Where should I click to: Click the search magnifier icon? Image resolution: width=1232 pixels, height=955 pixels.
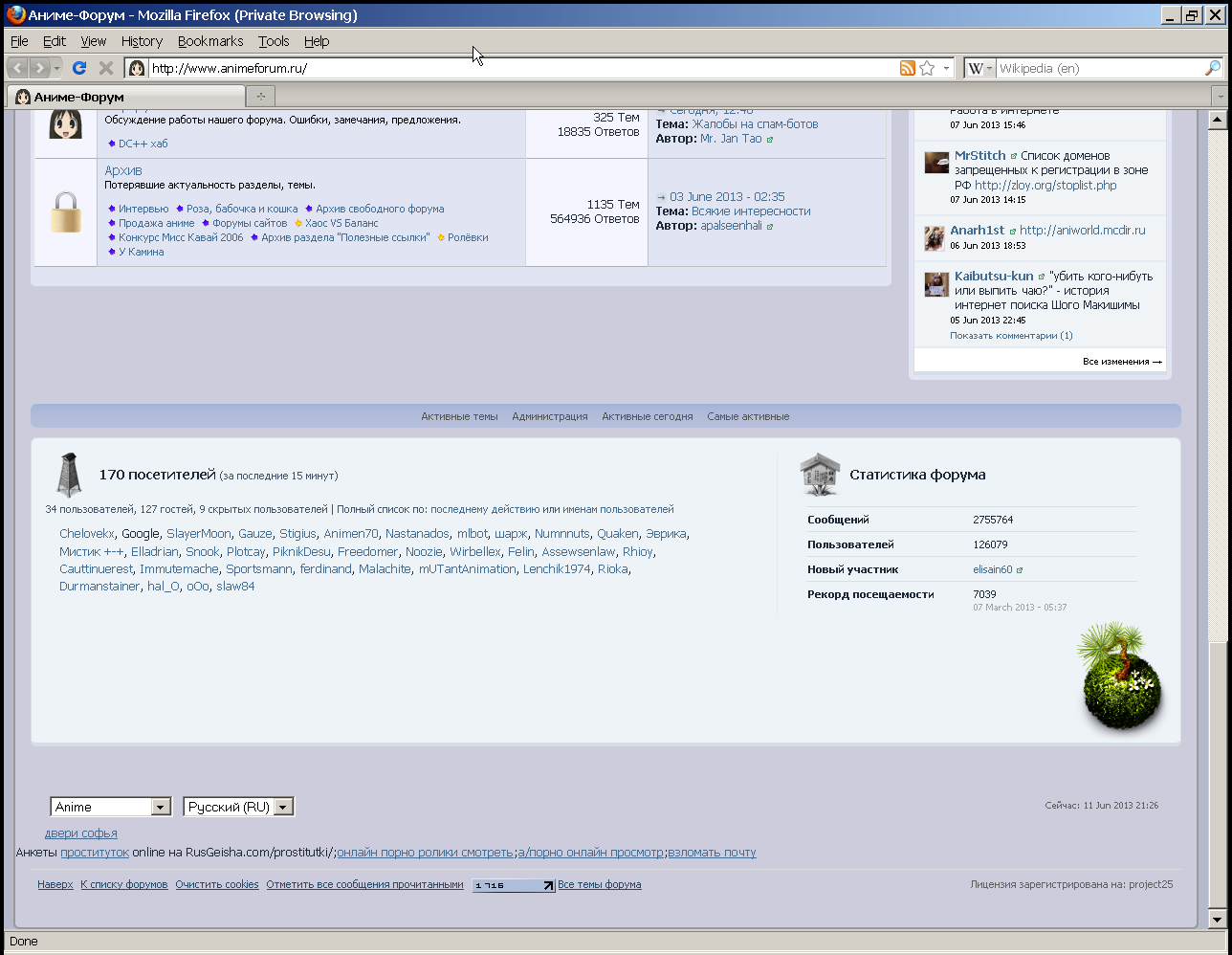tap(1212, 68)
